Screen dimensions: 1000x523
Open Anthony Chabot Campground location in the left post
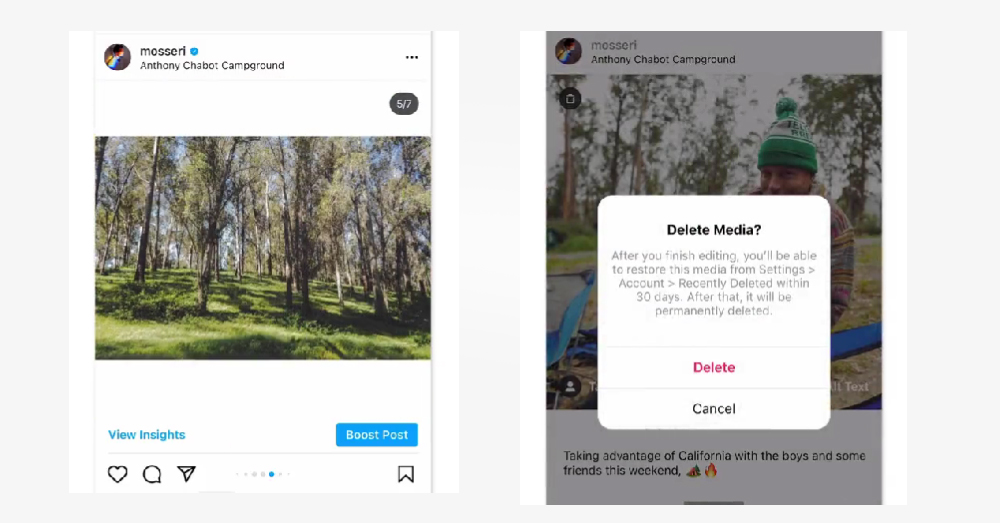212,65
